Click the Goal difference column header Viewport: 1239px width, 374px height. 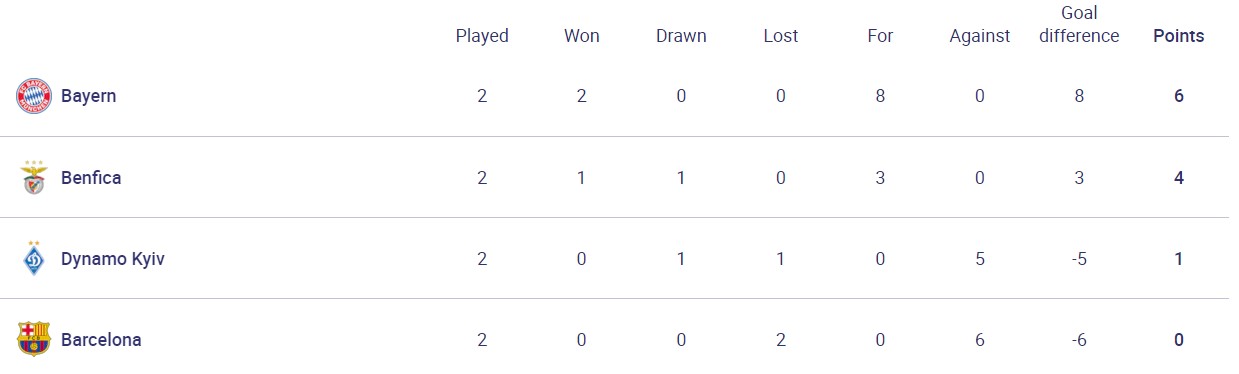(1079, 24)
